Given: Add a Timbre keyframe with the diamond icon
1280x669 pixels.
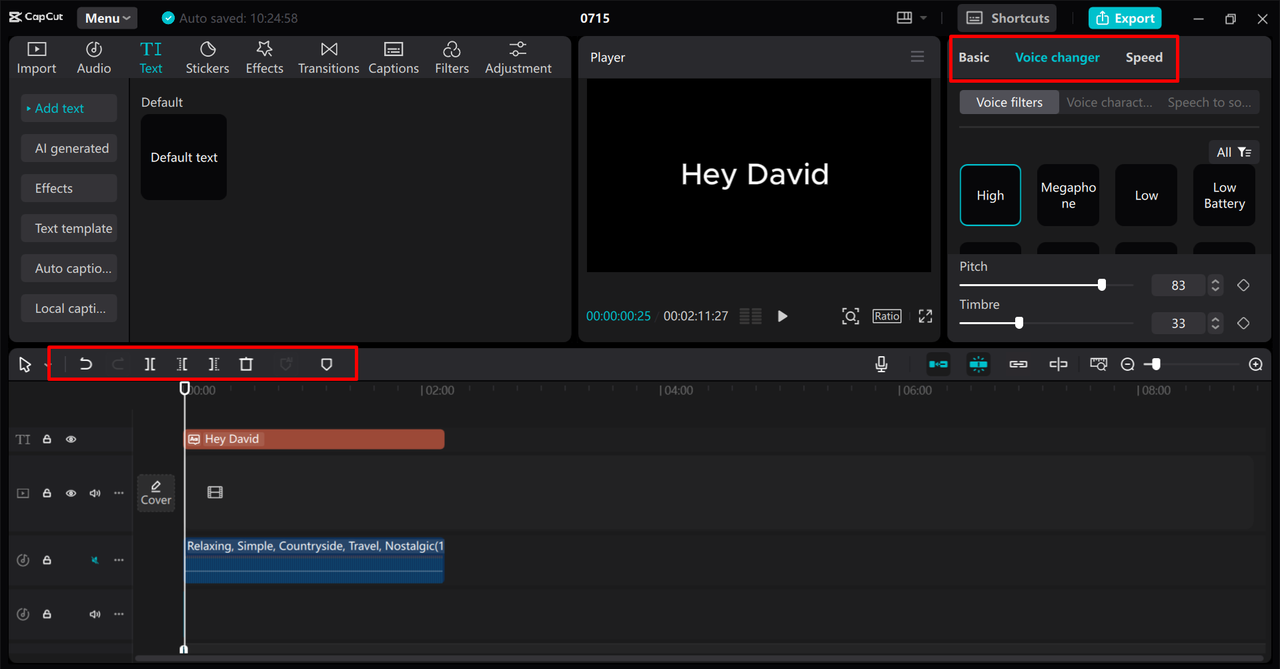Looking at the screenshot, I should 1244,323.
